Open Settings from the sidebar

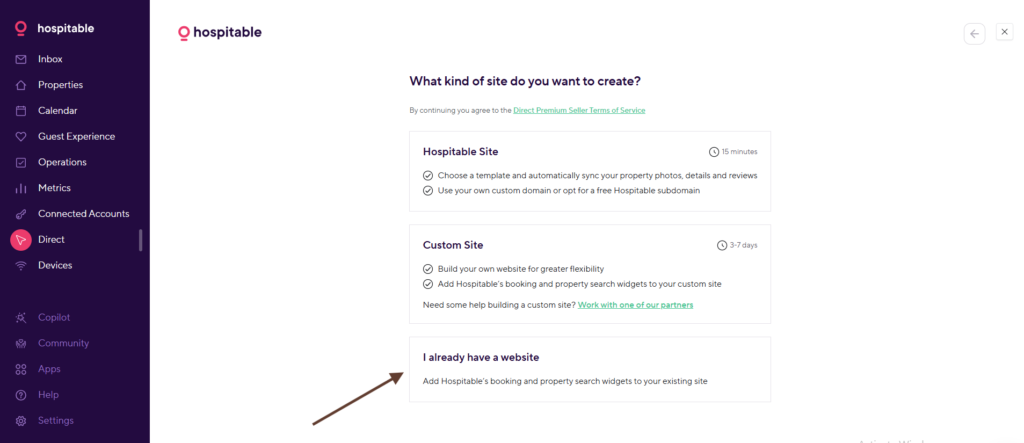click(55, 420)
